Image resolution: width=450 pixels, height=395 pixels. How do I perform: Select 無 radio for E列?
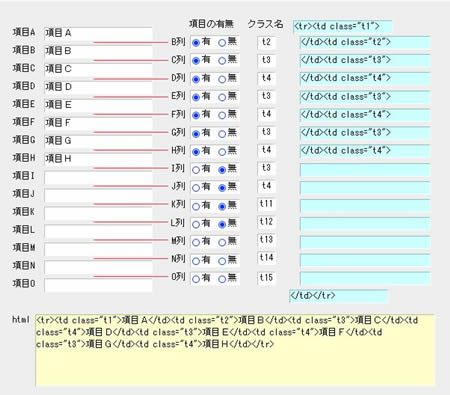point(222,97)
